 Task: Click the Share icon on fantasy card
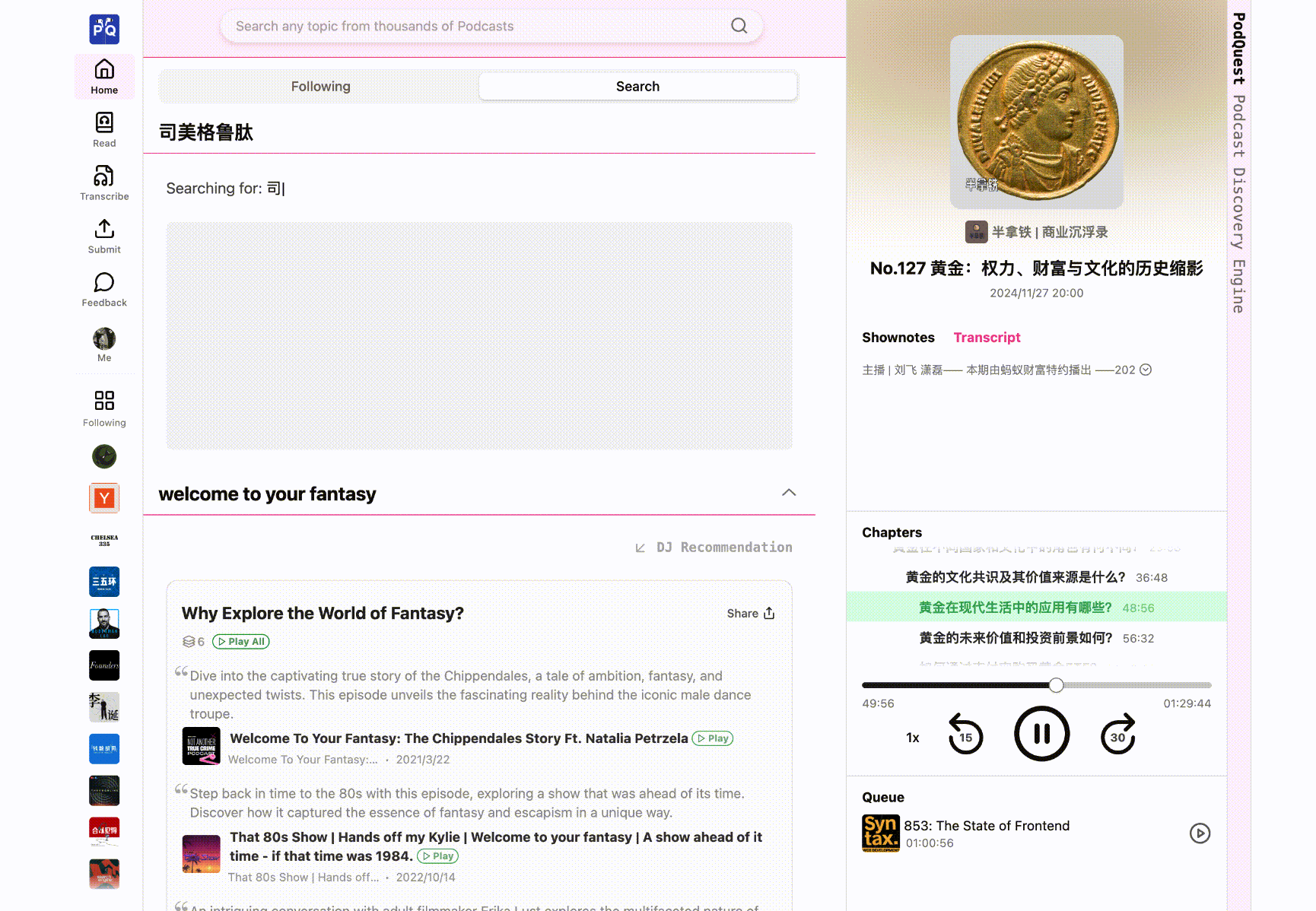(769, 613)
